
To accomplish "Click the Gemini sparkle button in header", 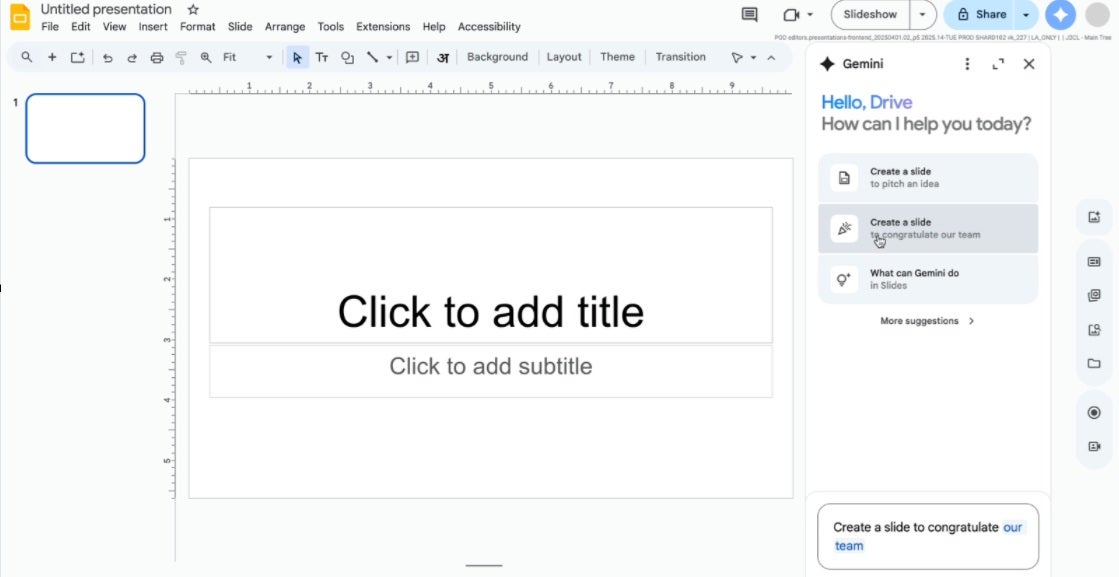I will point(1060,15).
